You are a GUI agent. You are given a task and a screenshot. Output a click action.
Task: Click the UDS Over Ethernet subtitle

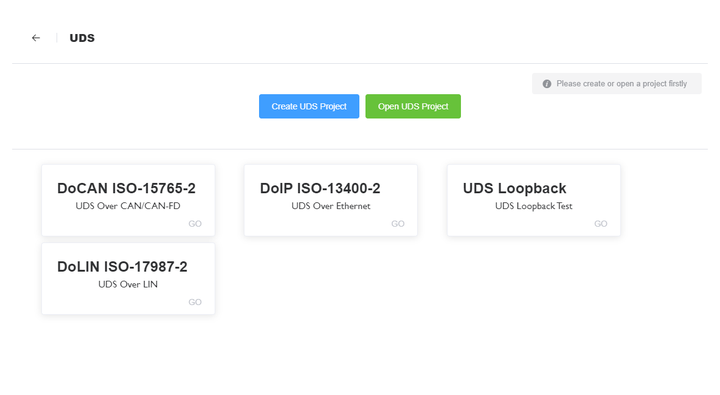[x=331, y=206]
